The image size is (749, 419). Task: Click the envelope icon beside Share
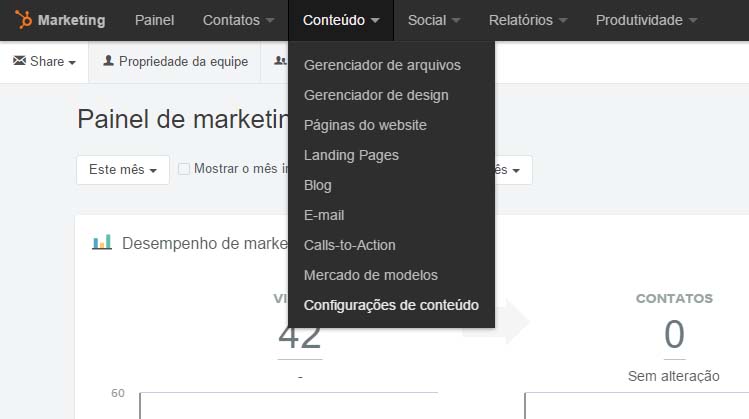(20, 61)
